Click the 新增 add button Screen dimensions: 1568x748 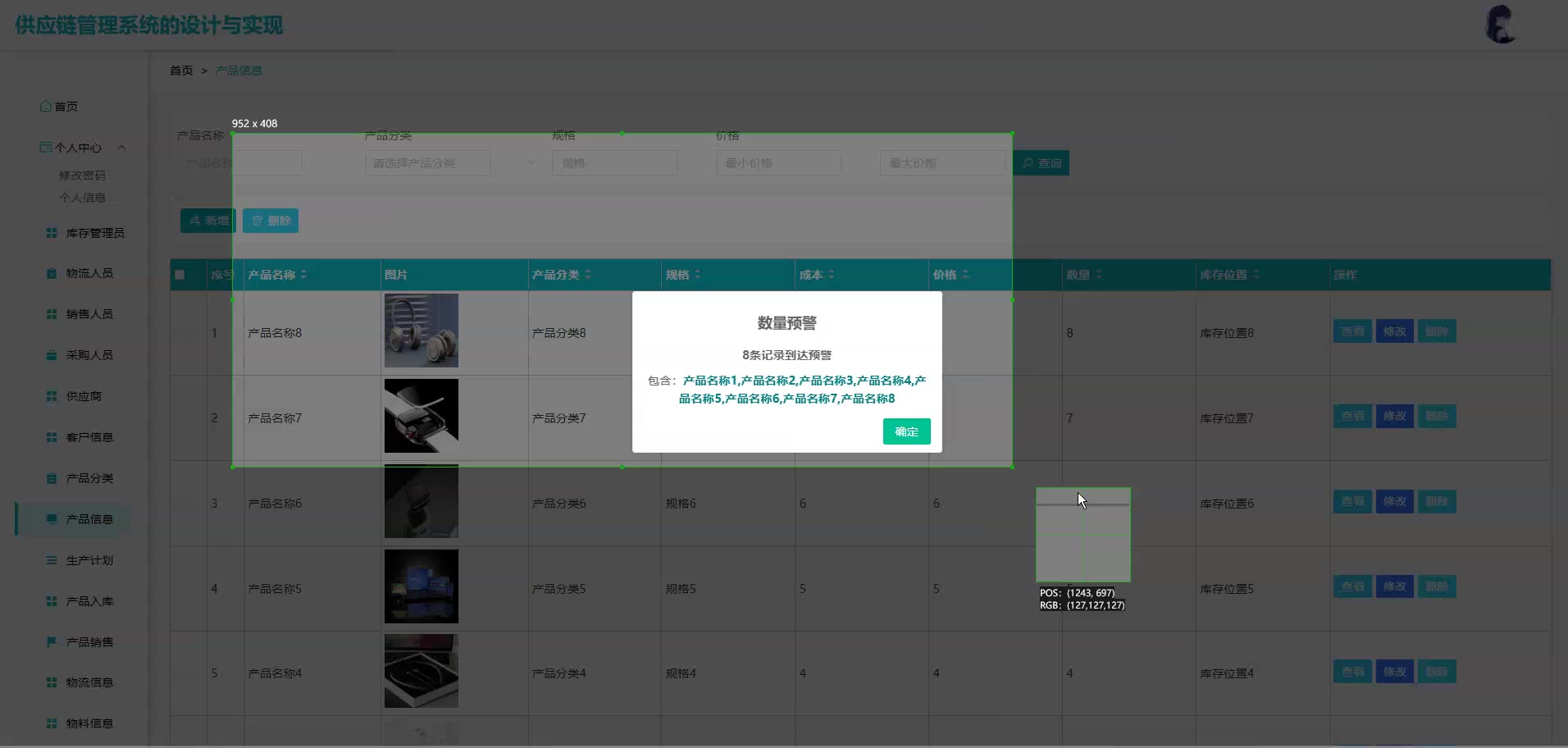click(x=208, y=221)
